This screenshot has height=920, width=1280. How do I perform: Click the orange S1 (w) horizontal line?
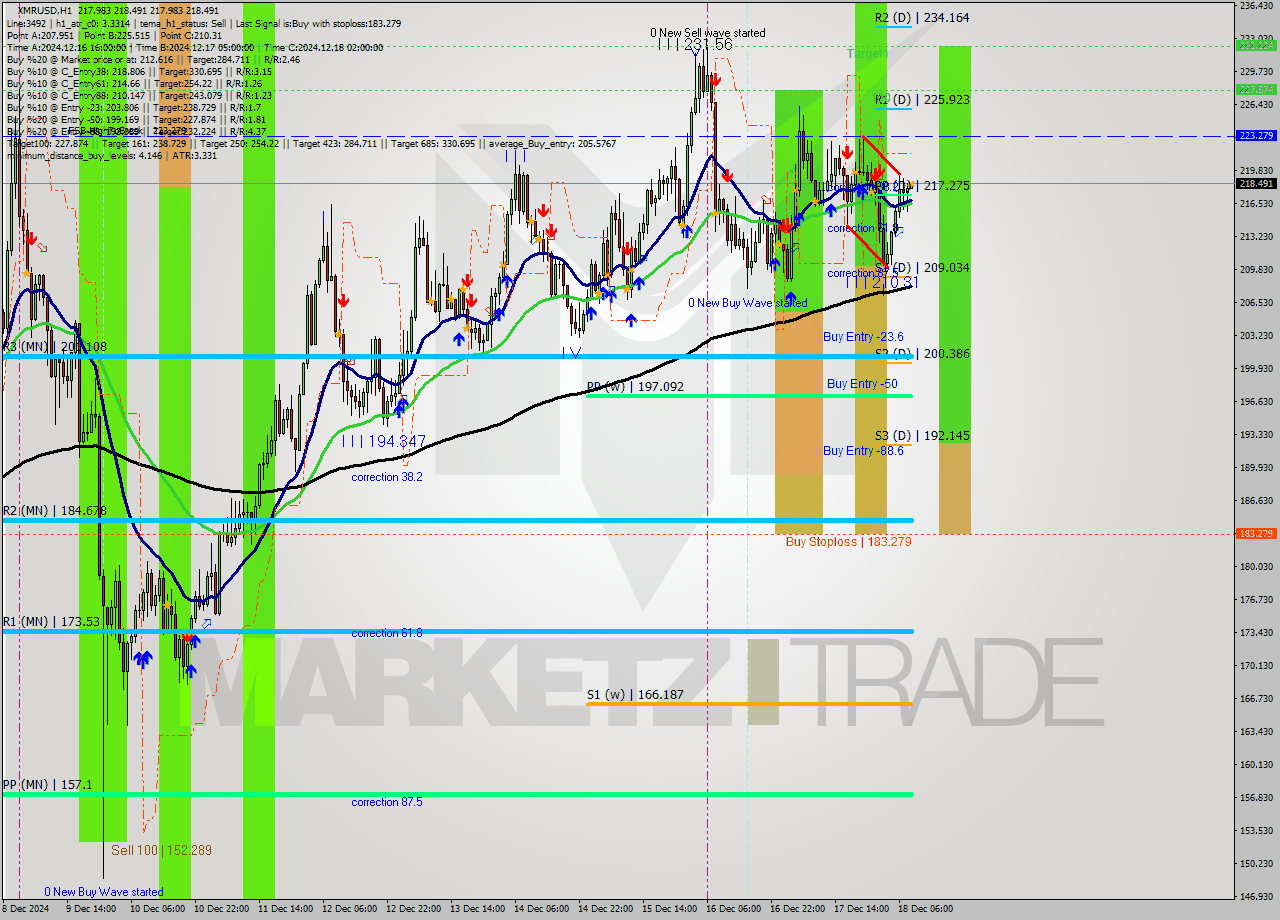pos(749,704)
